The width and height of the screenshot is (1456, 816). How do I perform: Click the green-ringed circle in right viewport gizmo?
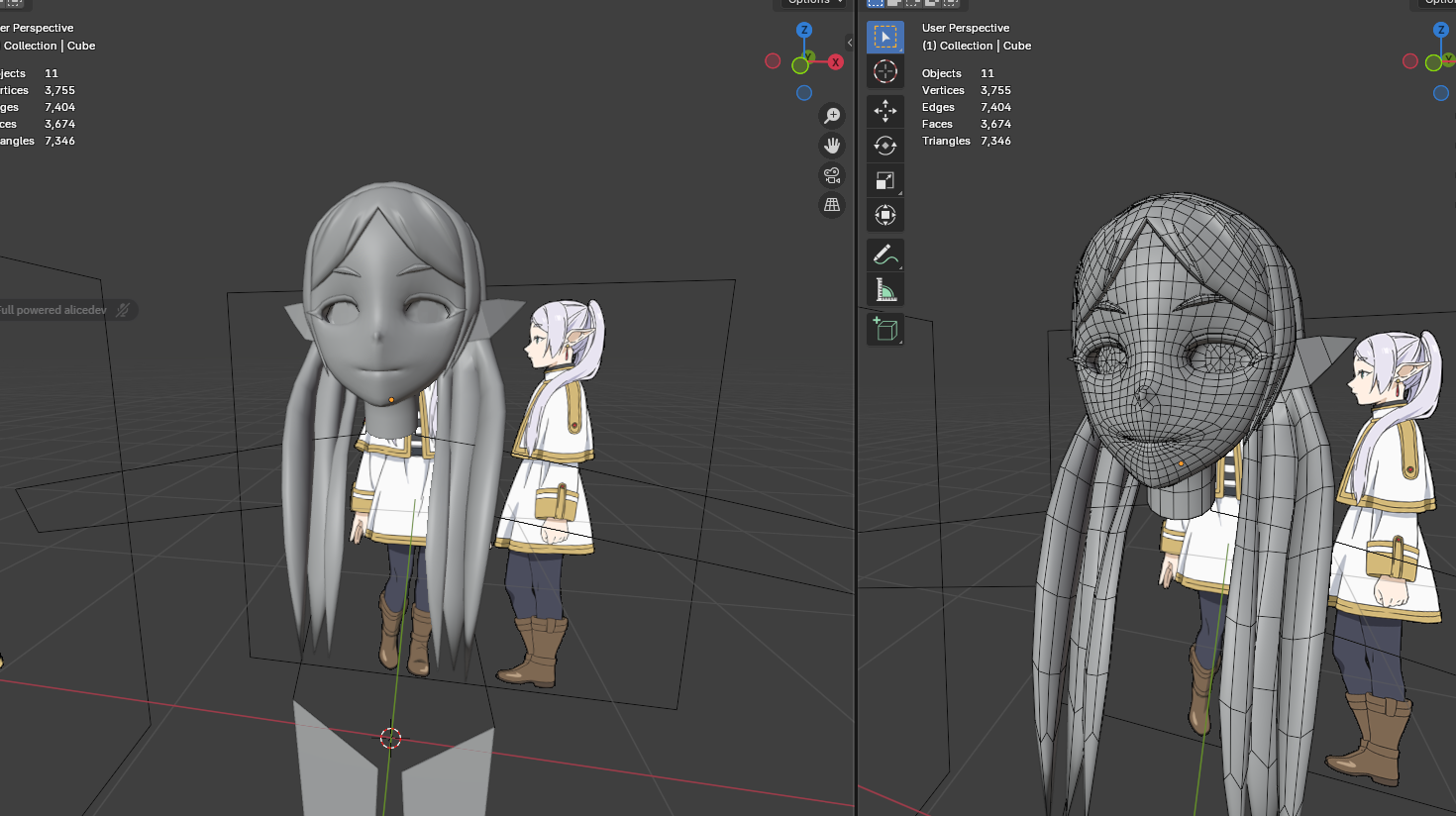pos(1433,63)
